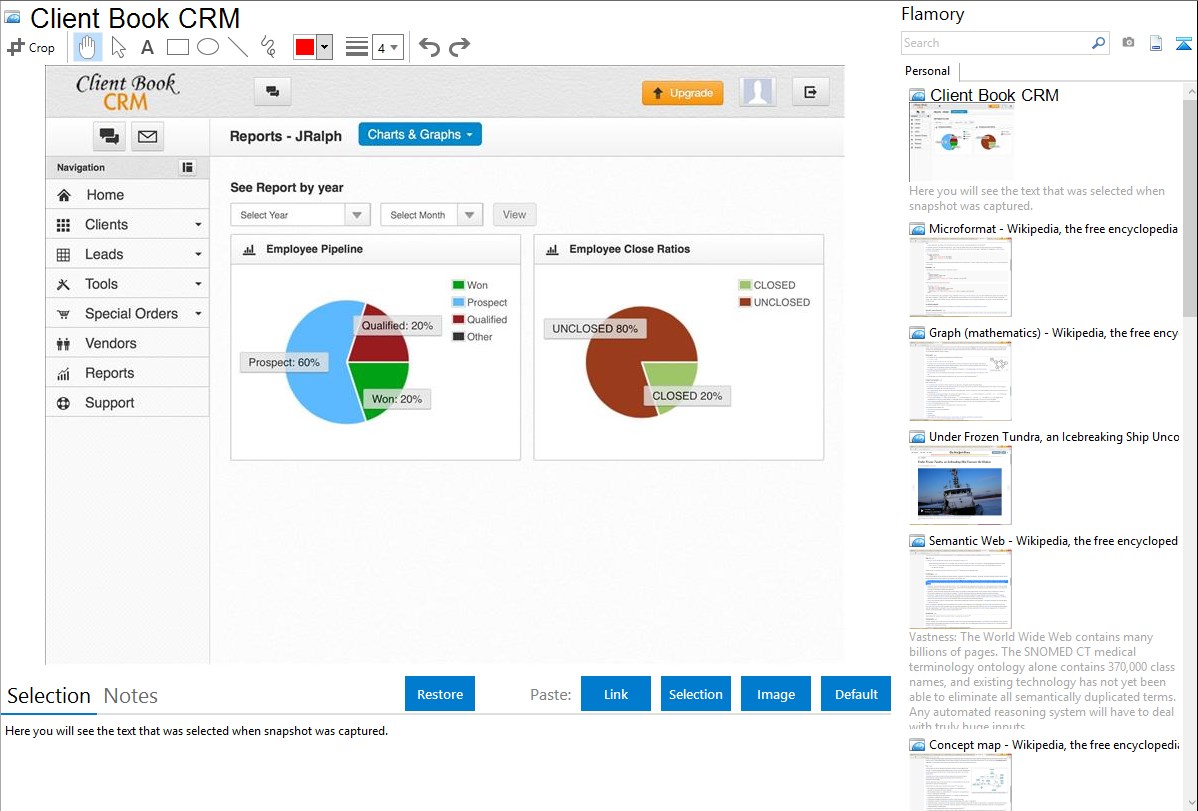Open the Select Month dropdown
The width and height of the screenshot is (1198, 811).
[432, 215]
